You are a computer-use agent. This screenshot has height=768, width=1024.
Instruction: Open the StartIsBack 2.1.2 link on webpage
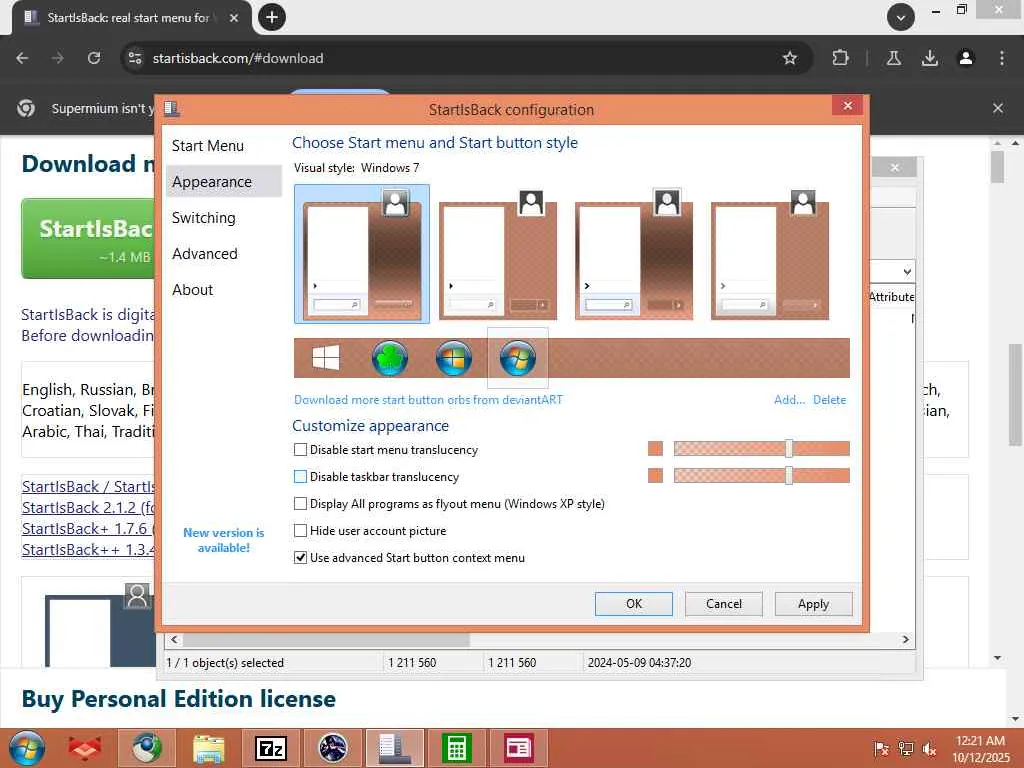(x=88, y=507)
